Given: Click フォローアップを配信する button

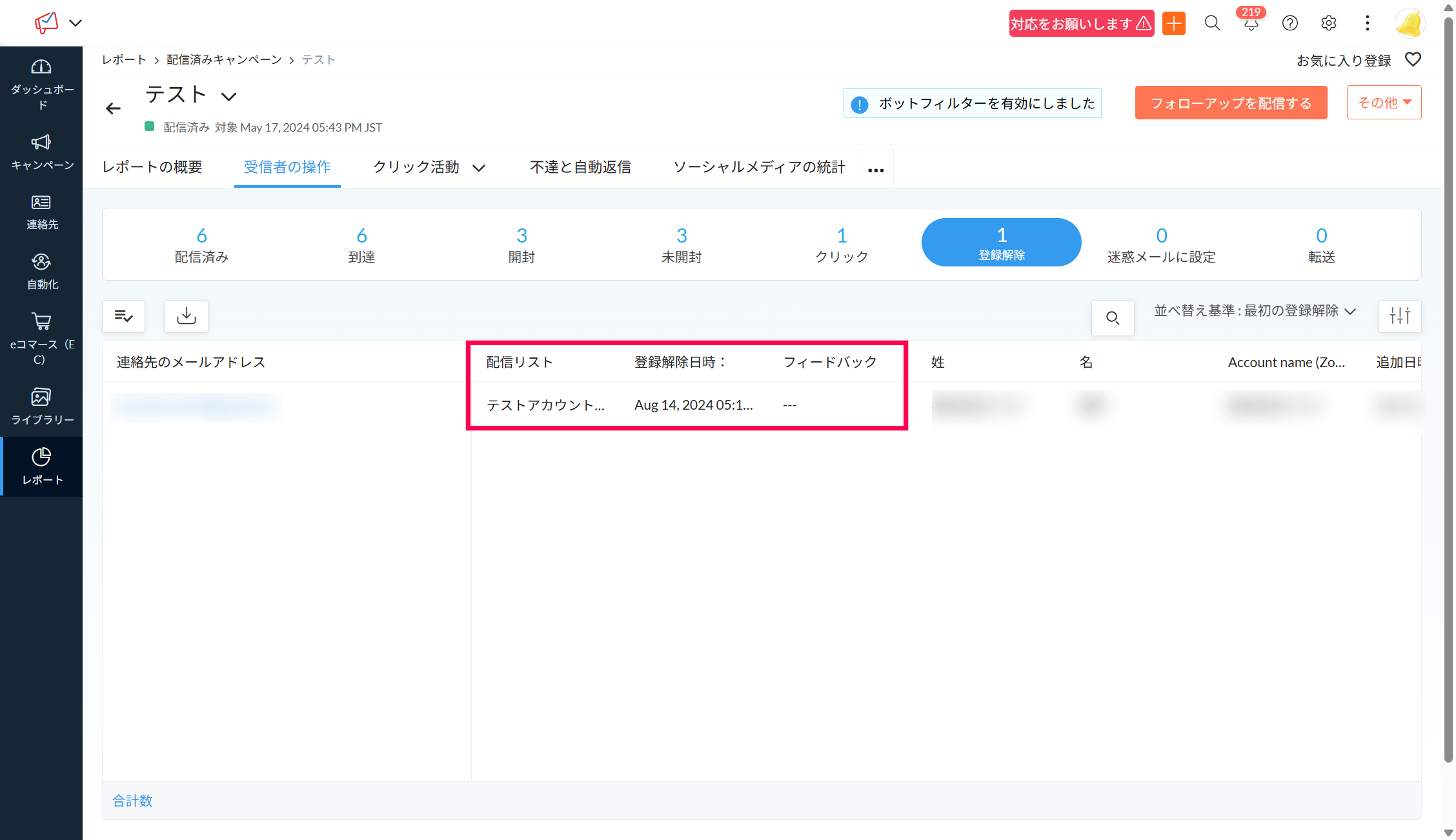Looking at the screenshot, I should pos(1231,103).
